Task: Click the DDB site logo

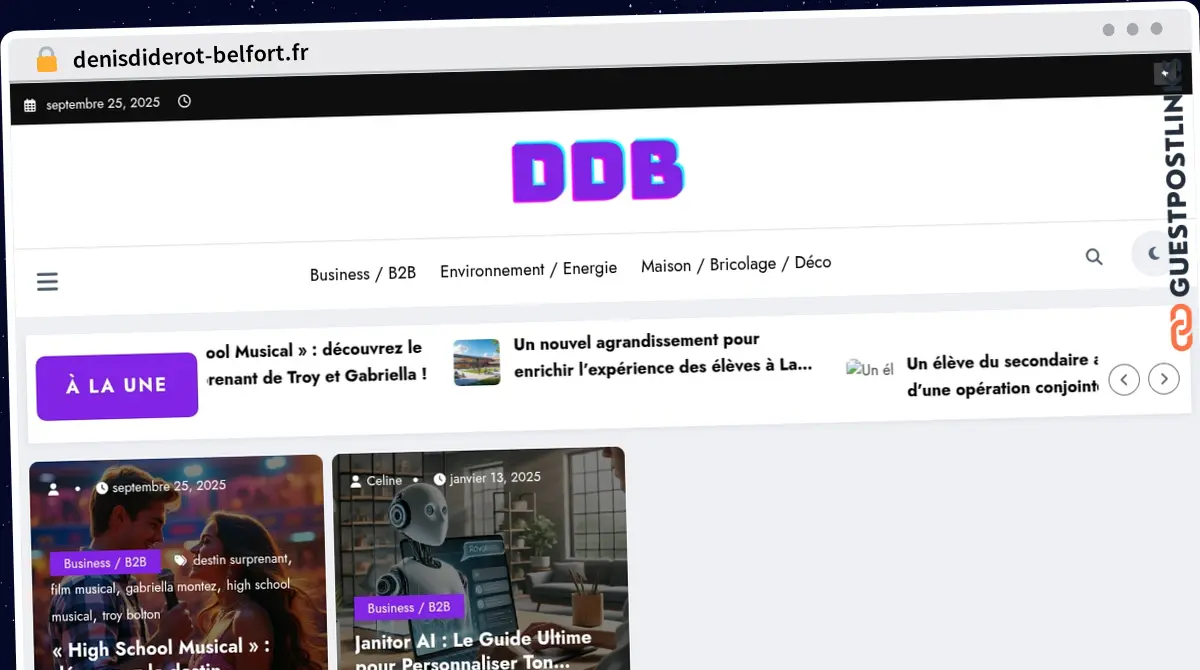Action: 598,172
